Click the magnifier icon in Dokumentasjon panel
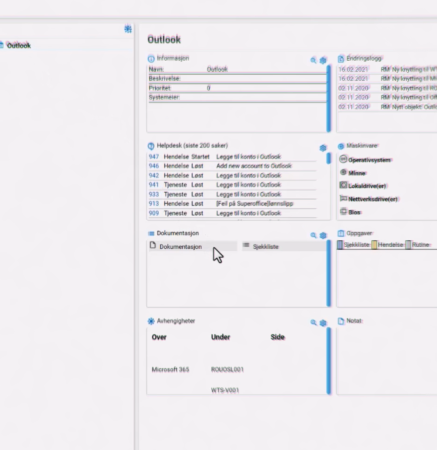The width and height of the screenshot is (437, 450). click(x=313, y=235)
